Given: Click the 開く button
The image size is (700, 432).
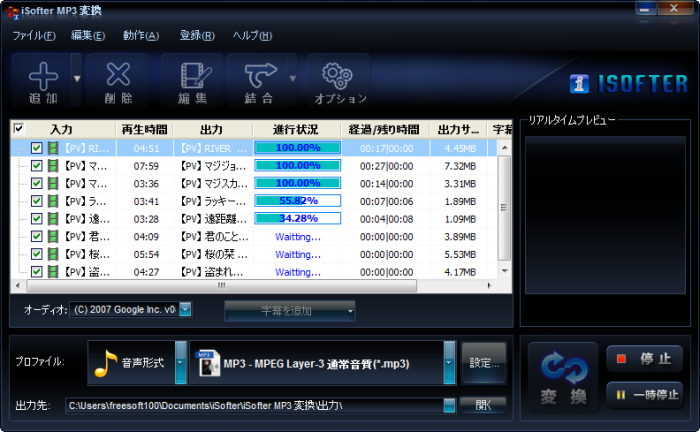Looking at the screenshot, I should pos(483,405).
